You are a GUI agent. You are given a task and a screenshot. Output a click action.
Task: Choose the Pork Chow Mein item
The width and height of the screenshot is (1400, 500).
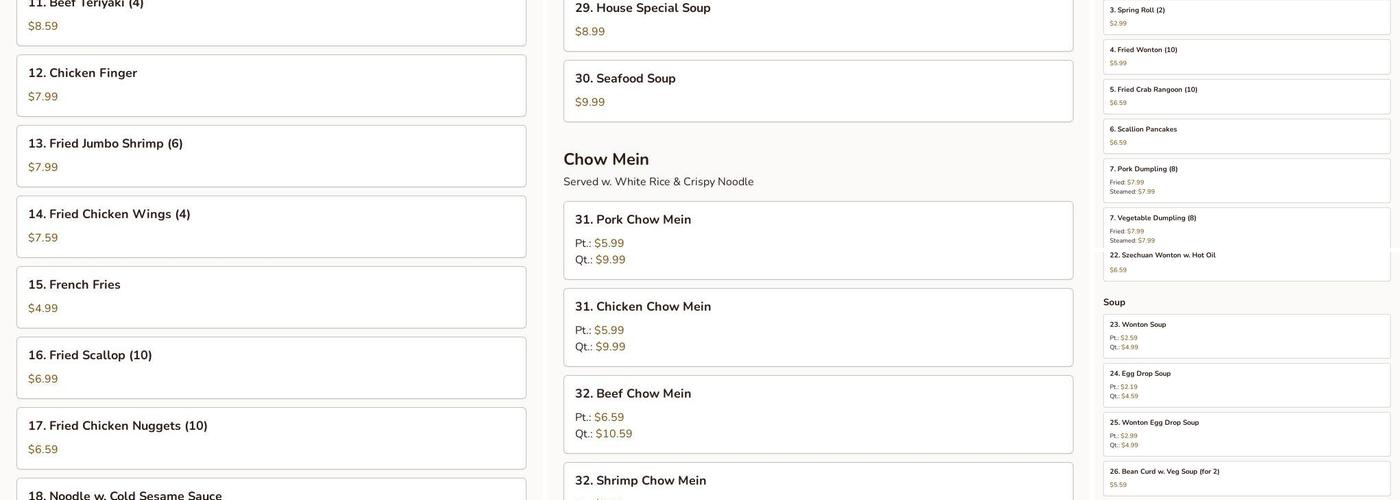818,240
